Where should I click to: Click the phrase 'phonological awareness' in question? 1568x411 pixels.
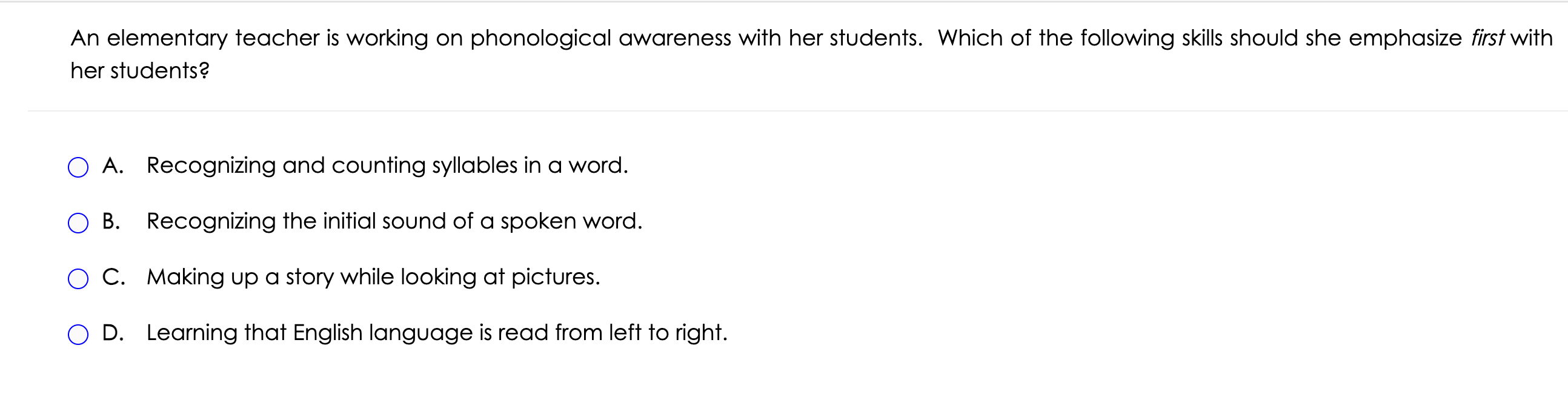(601, 38)
